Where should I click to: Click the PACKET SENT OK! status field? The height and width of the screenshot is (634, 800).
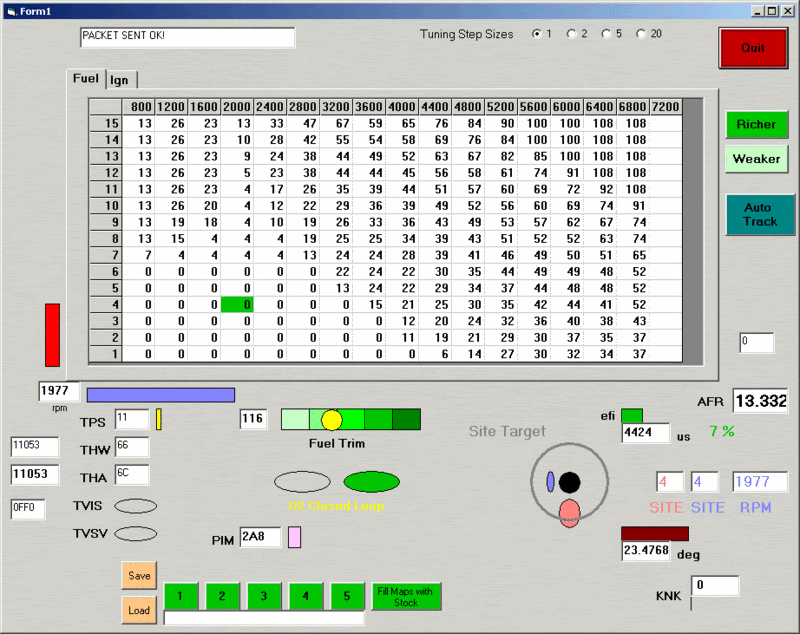click(187, 37)
